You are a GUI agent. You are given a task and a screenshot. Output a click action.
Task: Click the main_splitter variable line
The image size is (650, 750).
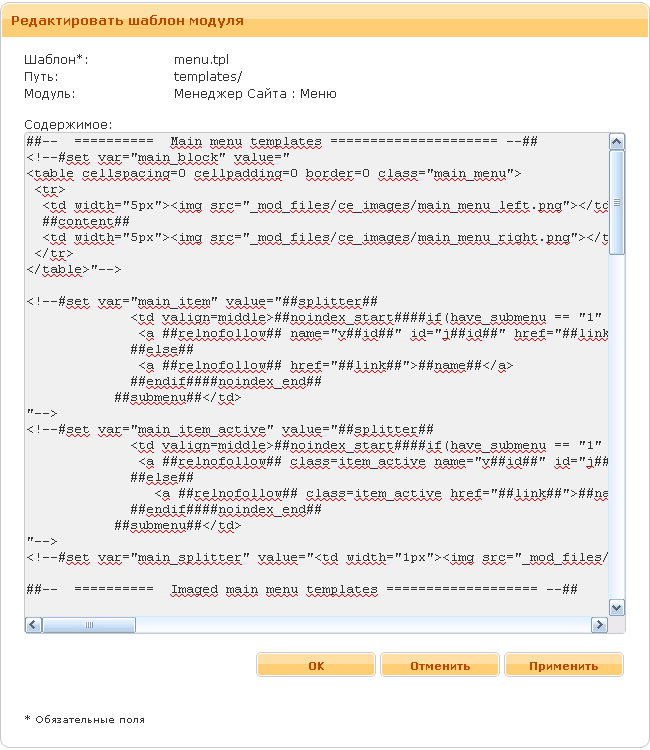point(300,558)
